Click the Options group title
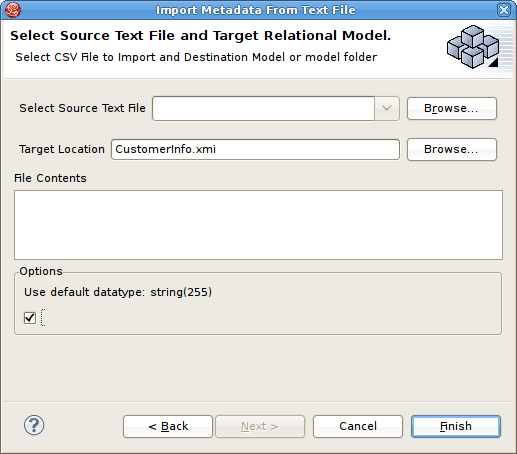The image size is (517, 454). click(41, 271)
